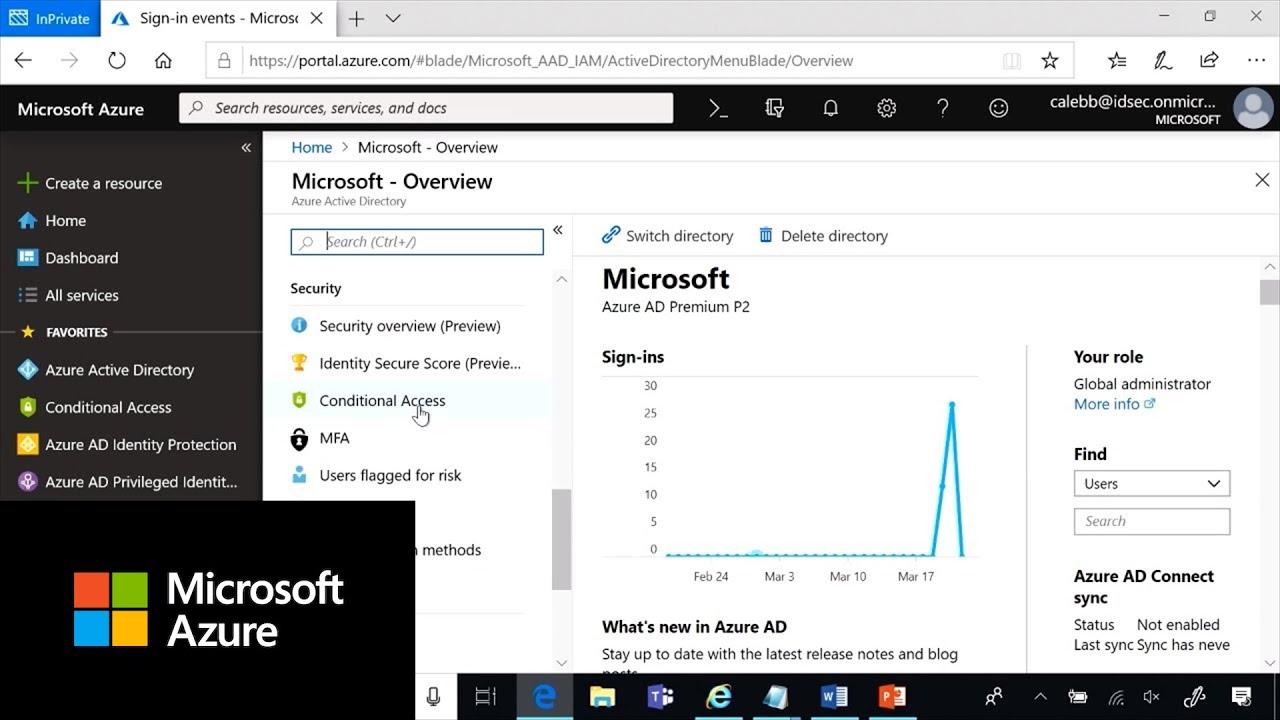
Task: Open the More info link
Action: point(1114,404)
